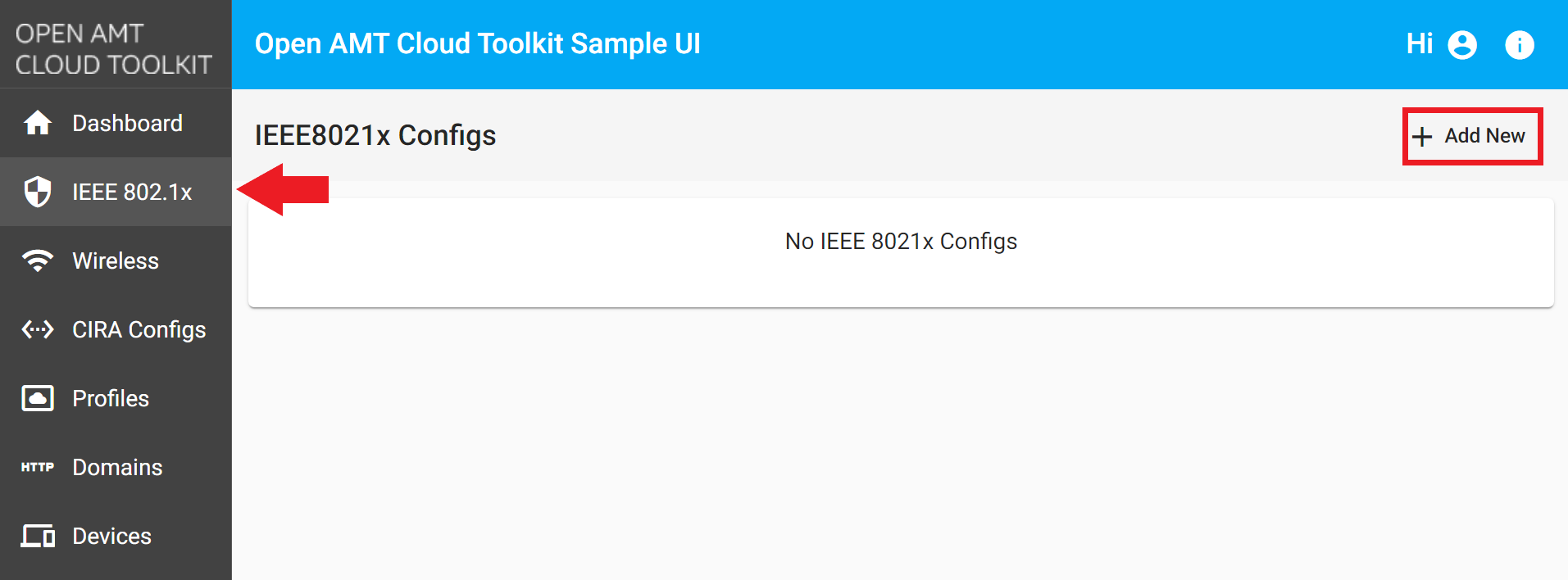Open the user account avatar icon
The width and height of the screenshot is (1568, 580).
click(x=1461, y=44)
